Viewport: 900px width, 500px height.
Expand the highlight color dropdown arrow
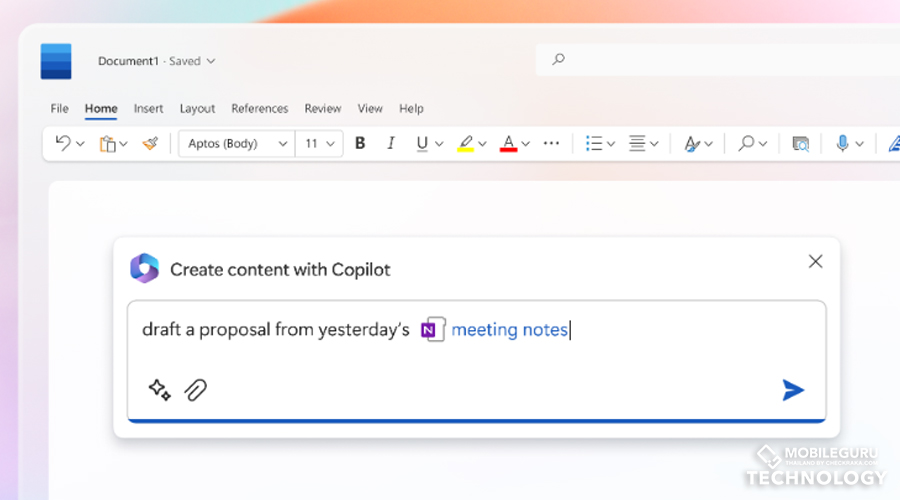click(x=482, y=144)
